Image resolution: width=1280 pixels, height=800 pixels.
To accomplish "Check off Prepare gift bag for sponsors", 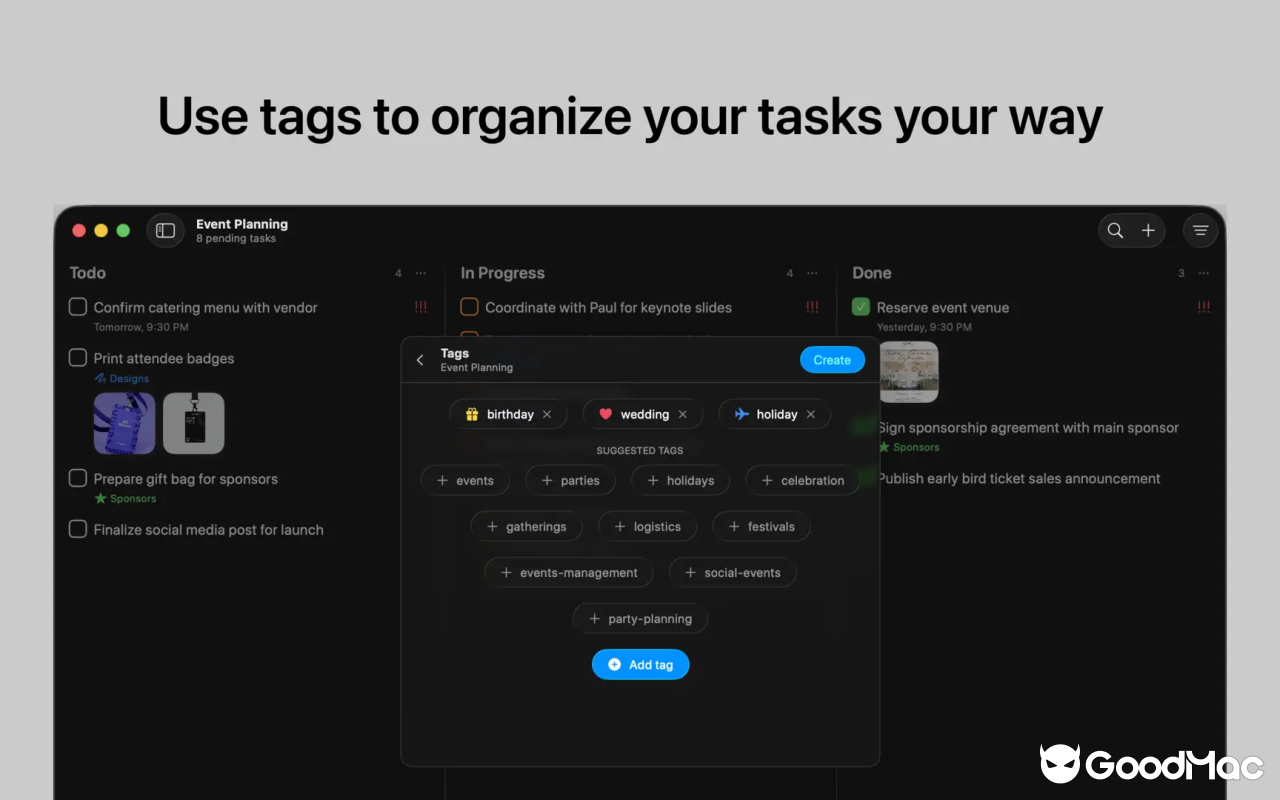I will 77,478.
